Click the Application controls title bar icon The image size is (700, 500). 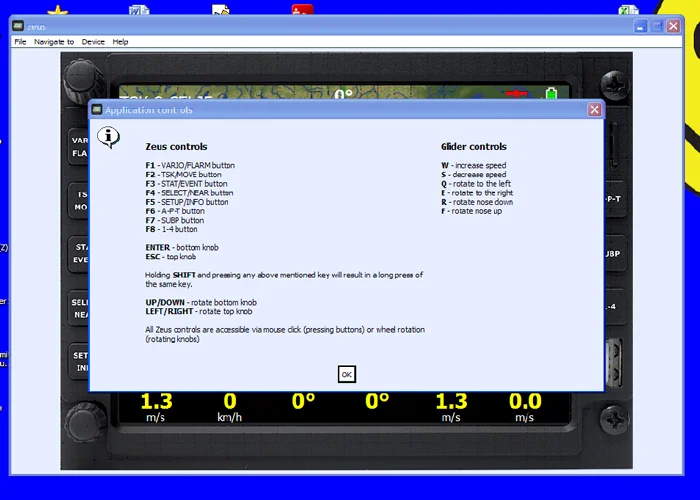[x=97, y=109]
